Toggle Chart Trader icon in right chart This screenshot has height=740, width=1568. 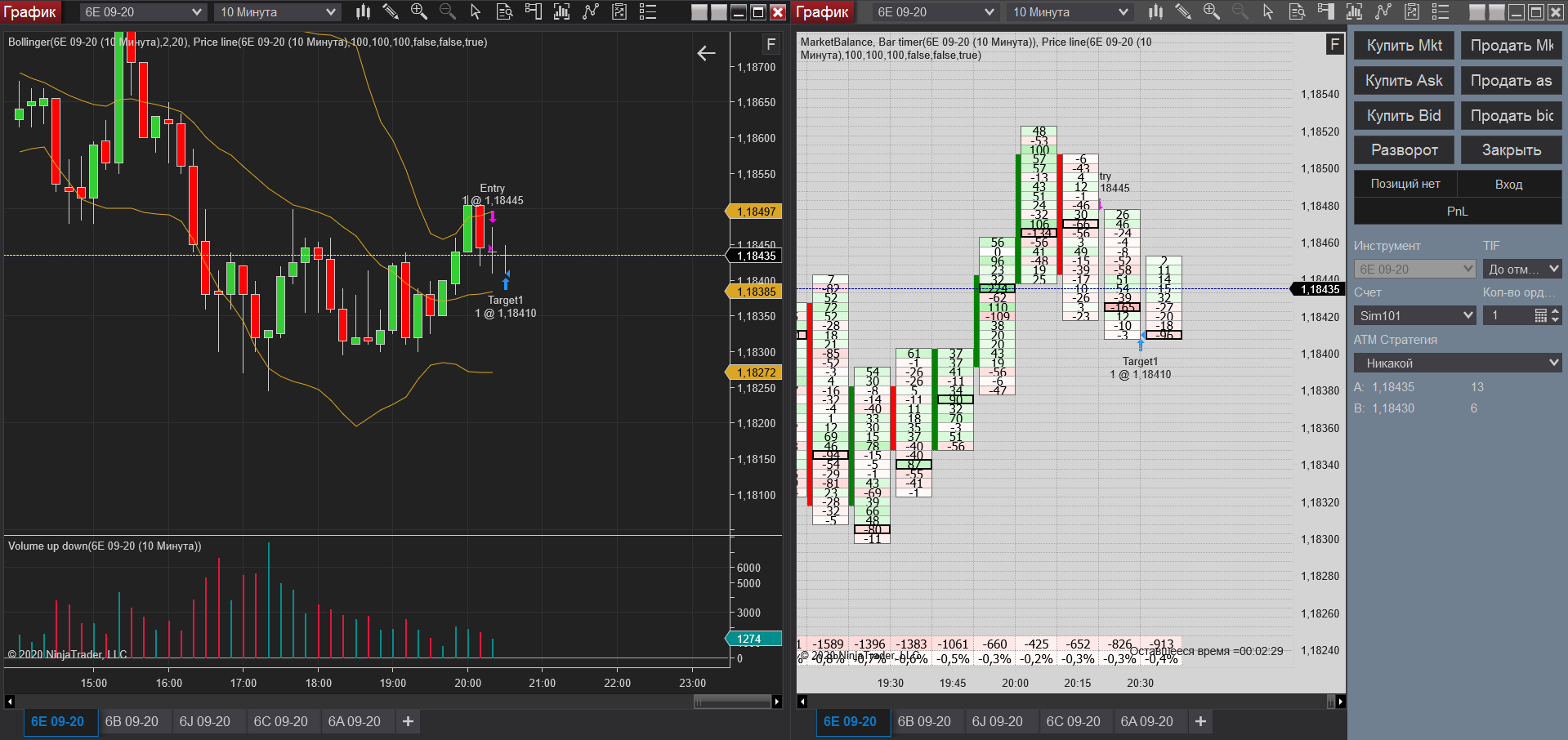tap(1325, 11)
